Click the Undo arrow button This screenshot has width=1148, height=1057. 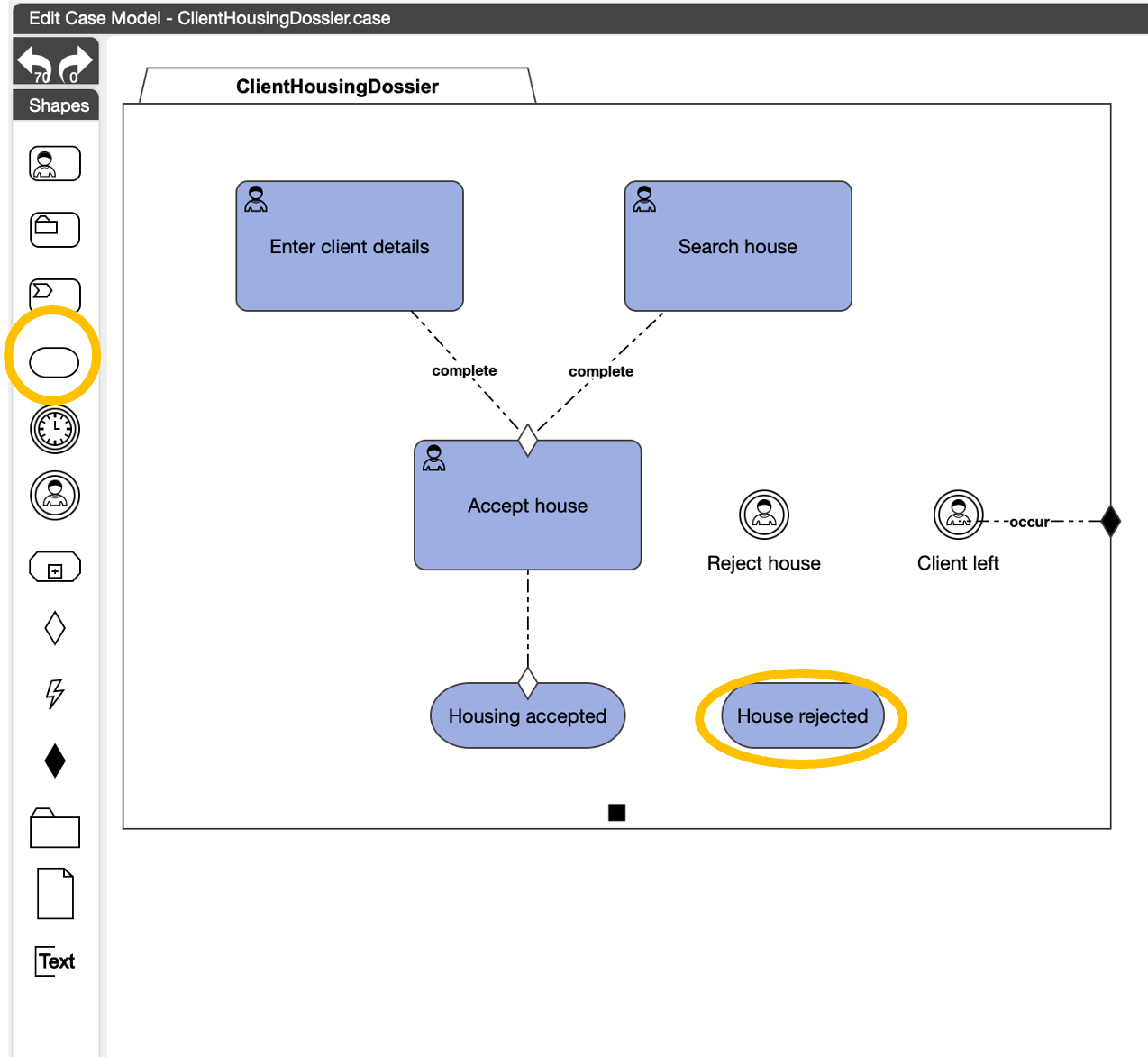pos(36,63)
